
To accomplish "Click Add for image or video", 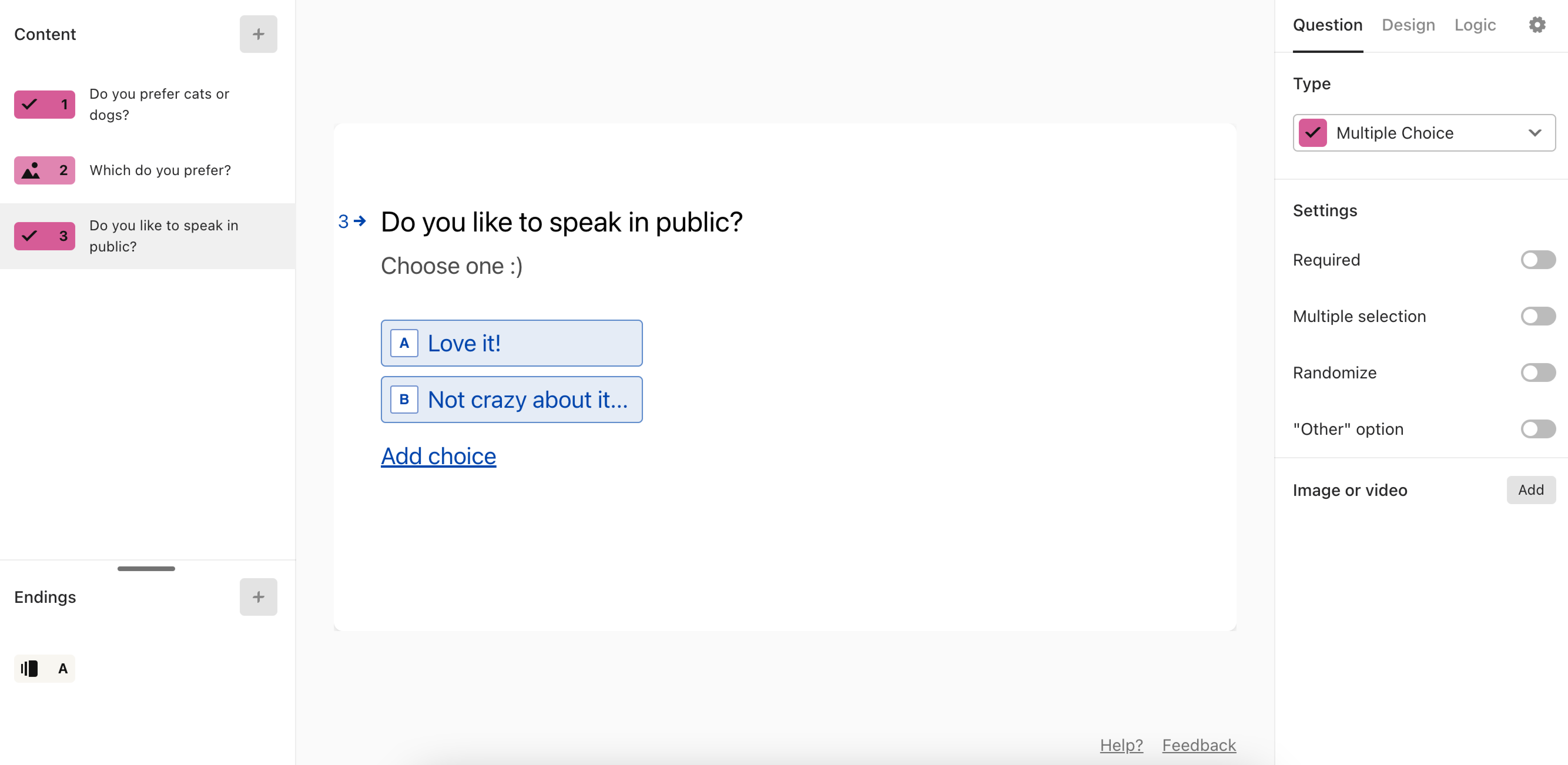I will pyautogui.click(x=1531, y=490).
